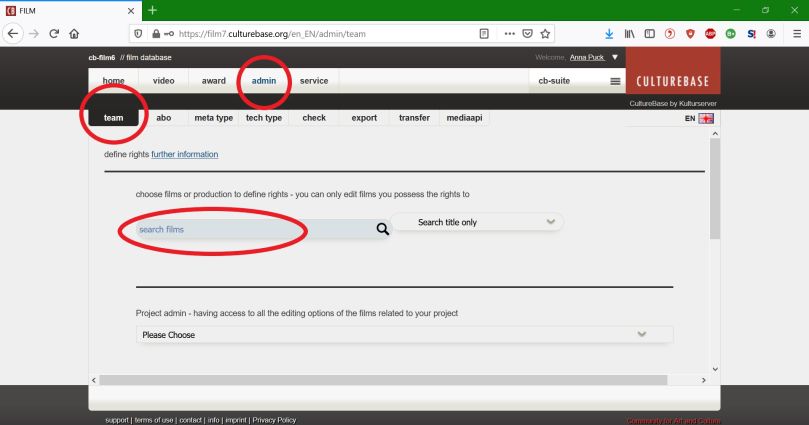809x425 pixels.
Task: Switch to the video tab
Action: [163, 80]
